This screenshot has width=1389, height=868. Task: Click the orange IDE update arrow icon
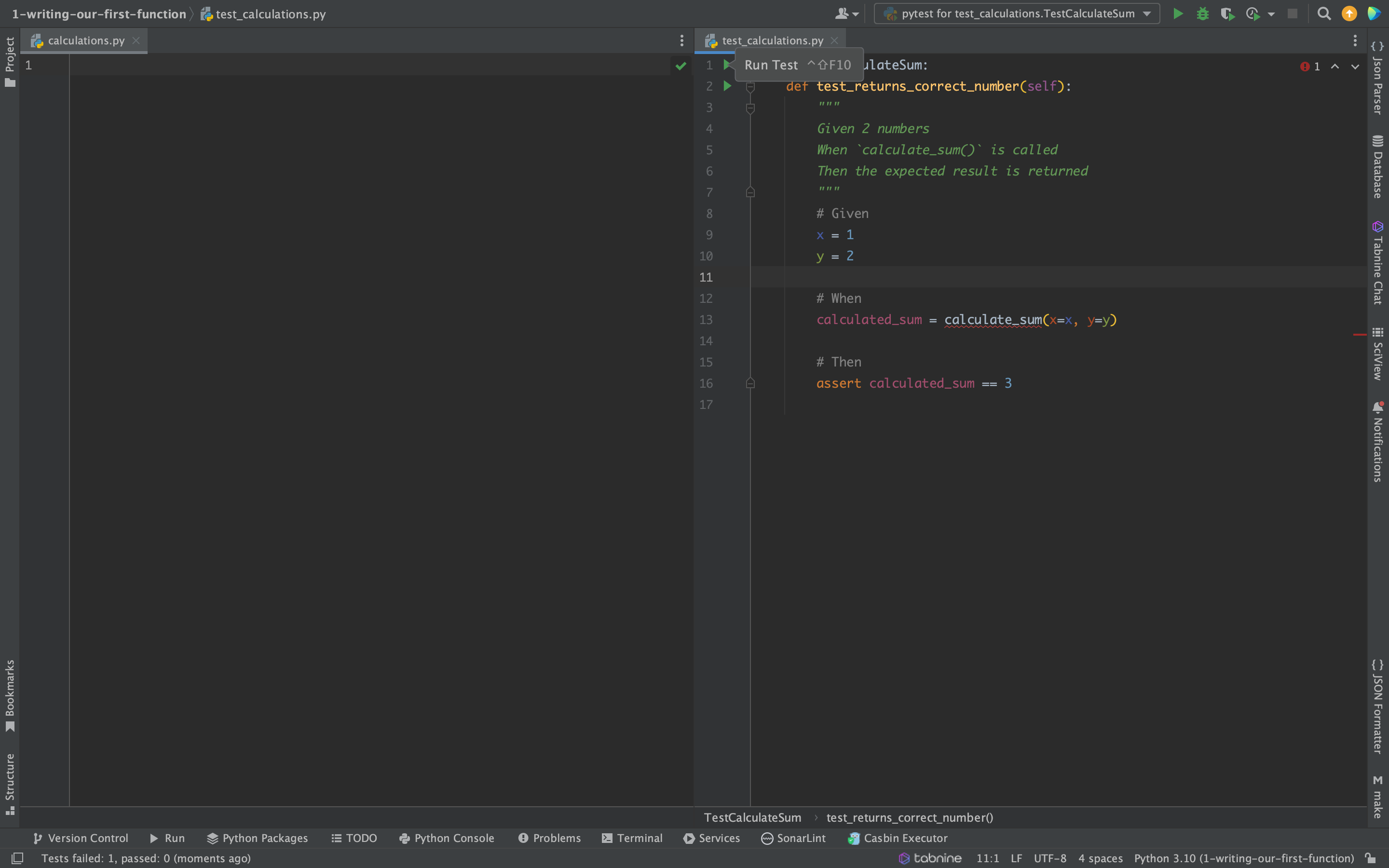click(x=1349, y=14)
